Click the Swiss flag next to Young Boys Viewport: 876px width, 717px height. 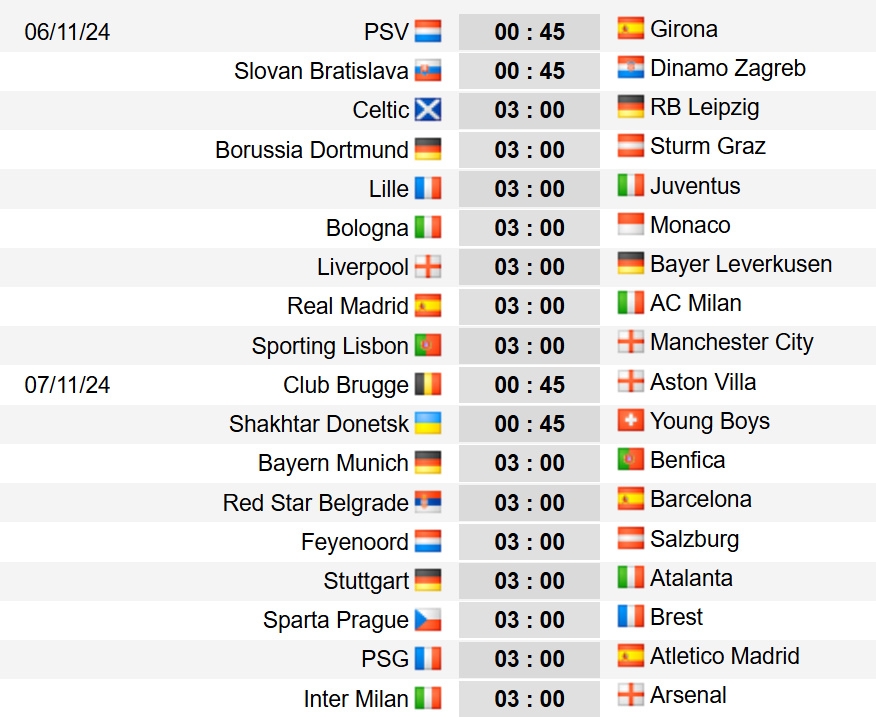pyautogui.click(x=631, y=420)
